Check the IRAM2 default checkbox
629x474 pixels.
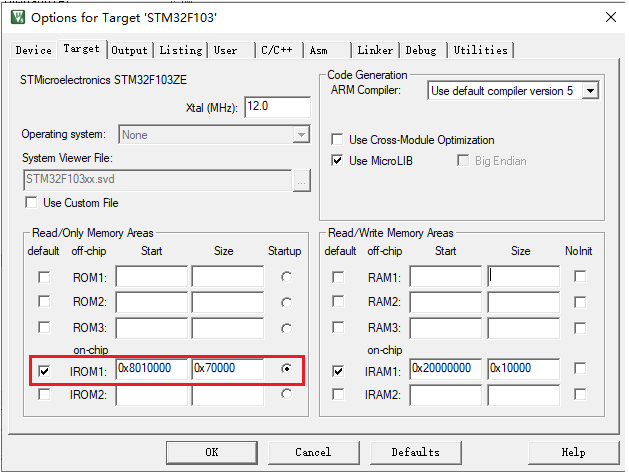[338, 395]
